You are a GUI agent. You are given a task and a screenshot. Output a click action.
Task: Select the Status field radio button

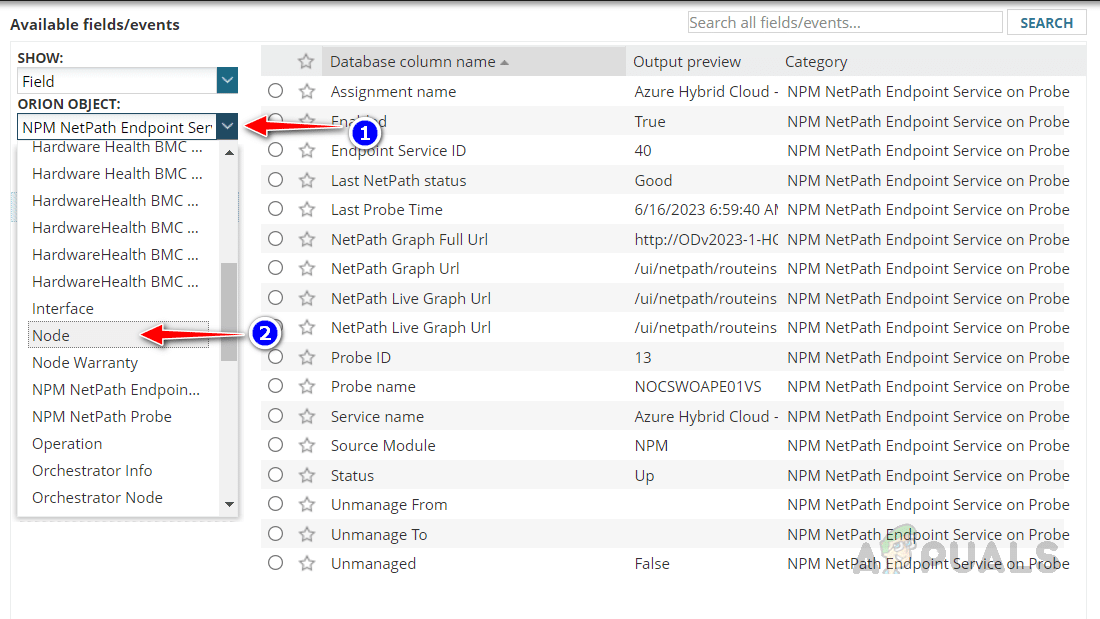point(276,475)
